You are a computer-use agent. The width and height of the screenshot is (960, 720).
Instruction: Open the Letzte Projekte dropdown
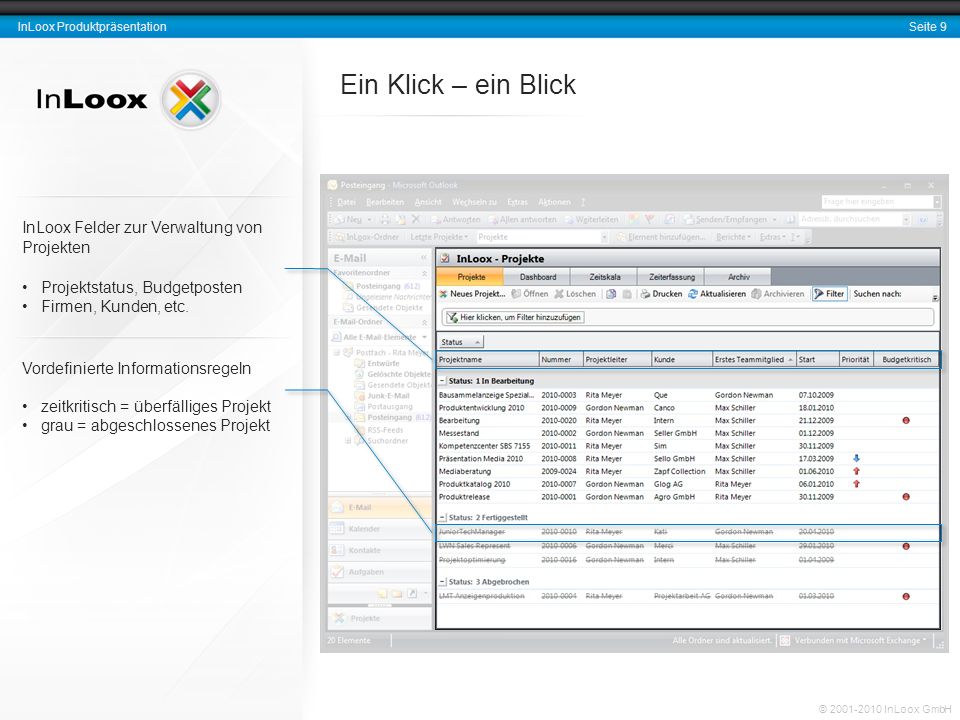(x=439, y=237)
